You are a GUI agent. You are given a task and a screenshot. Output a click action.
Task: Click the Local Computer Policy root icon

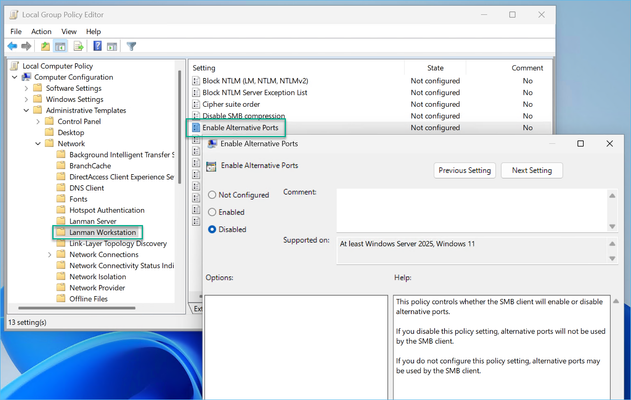coord(15,66)
